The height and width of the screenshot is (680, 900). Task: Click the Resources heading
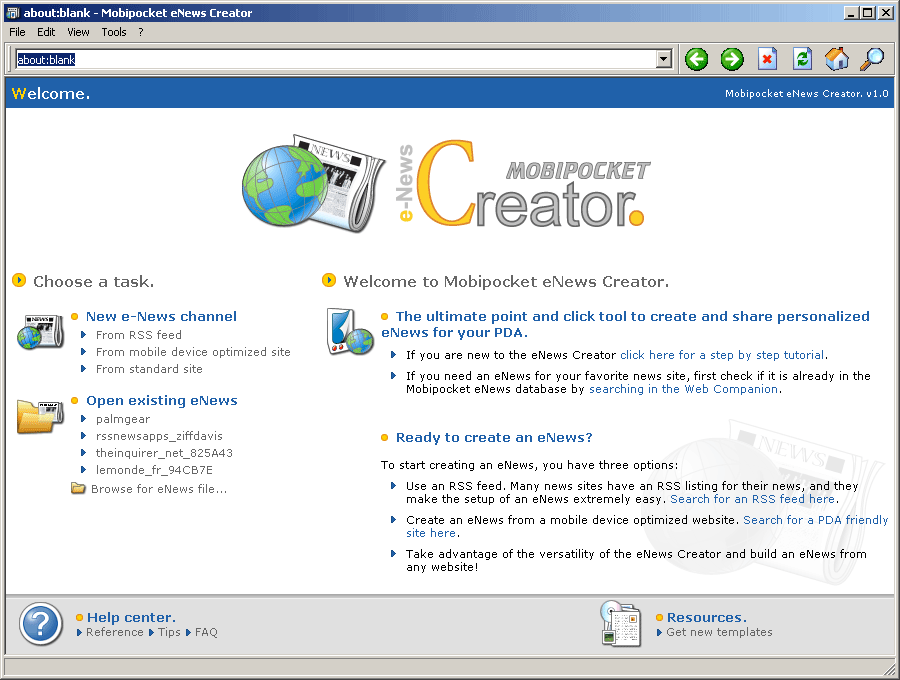coord(707,617)
